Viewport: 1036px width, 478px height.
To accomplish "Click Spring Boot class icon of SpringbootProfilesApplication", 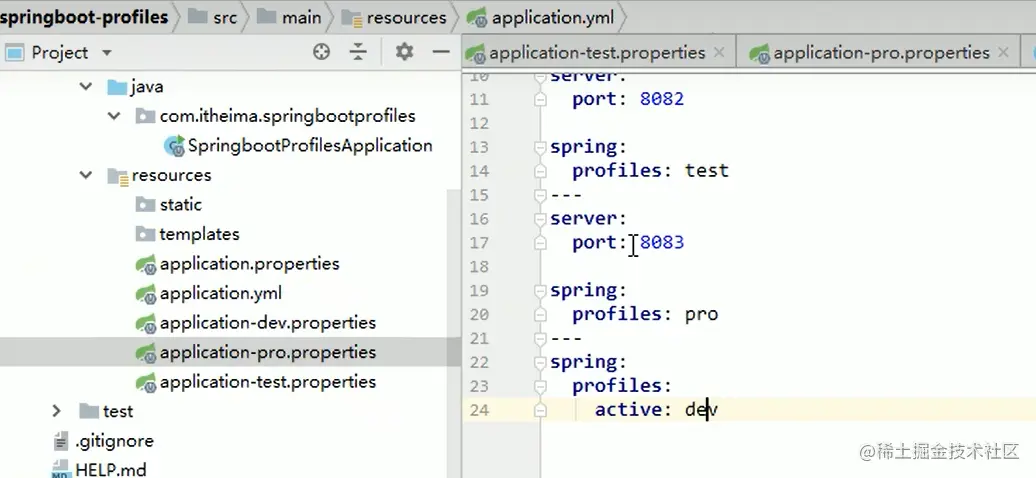I will click(x=174, y=145).
